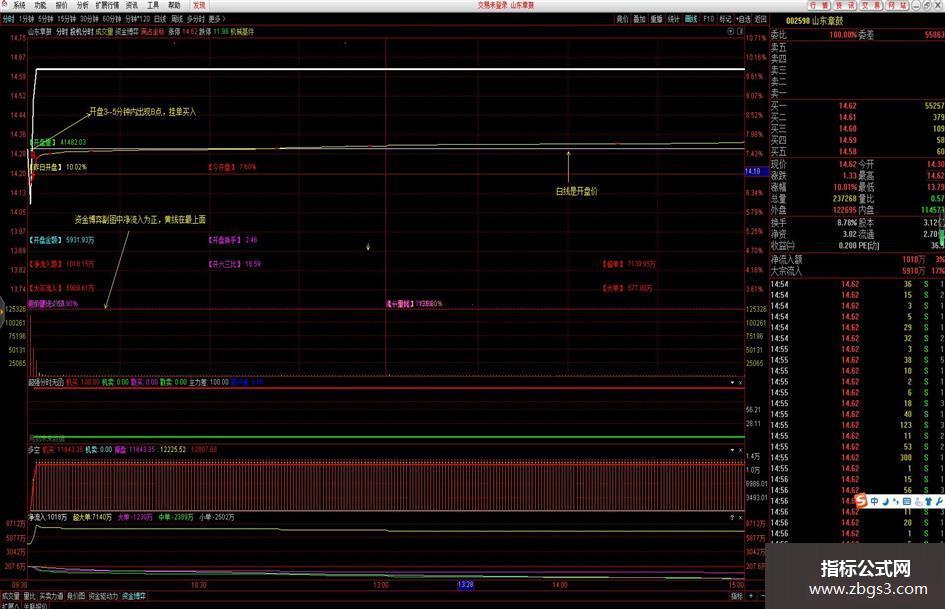Image resolution: width=945 pixels, height=609 pixels.
Task: Click the 13:28 time marker on the time axis
Action: [x=466, y=585]
